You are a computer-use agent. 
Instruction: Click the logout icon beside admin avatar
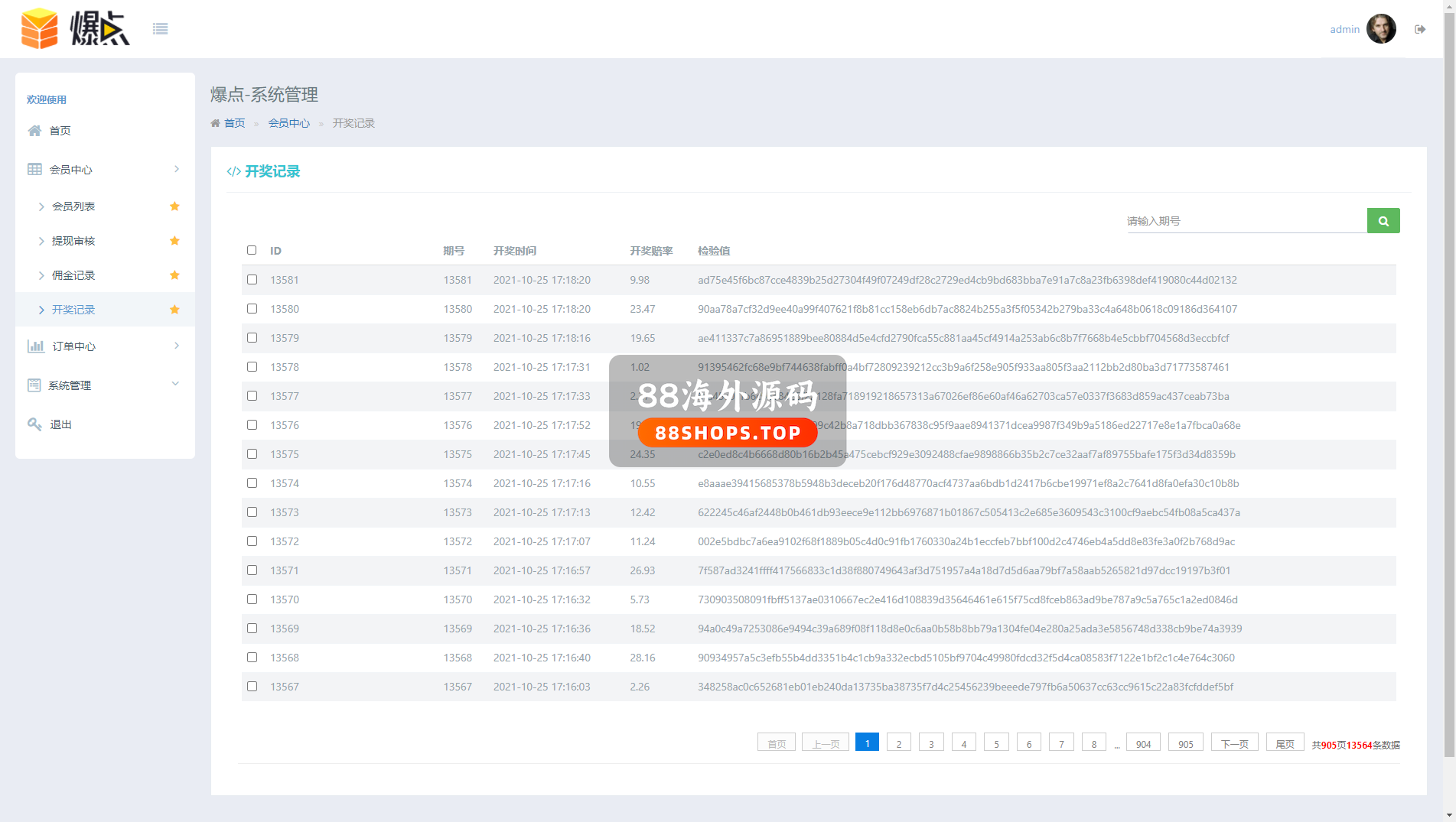tap(1420, 29)
